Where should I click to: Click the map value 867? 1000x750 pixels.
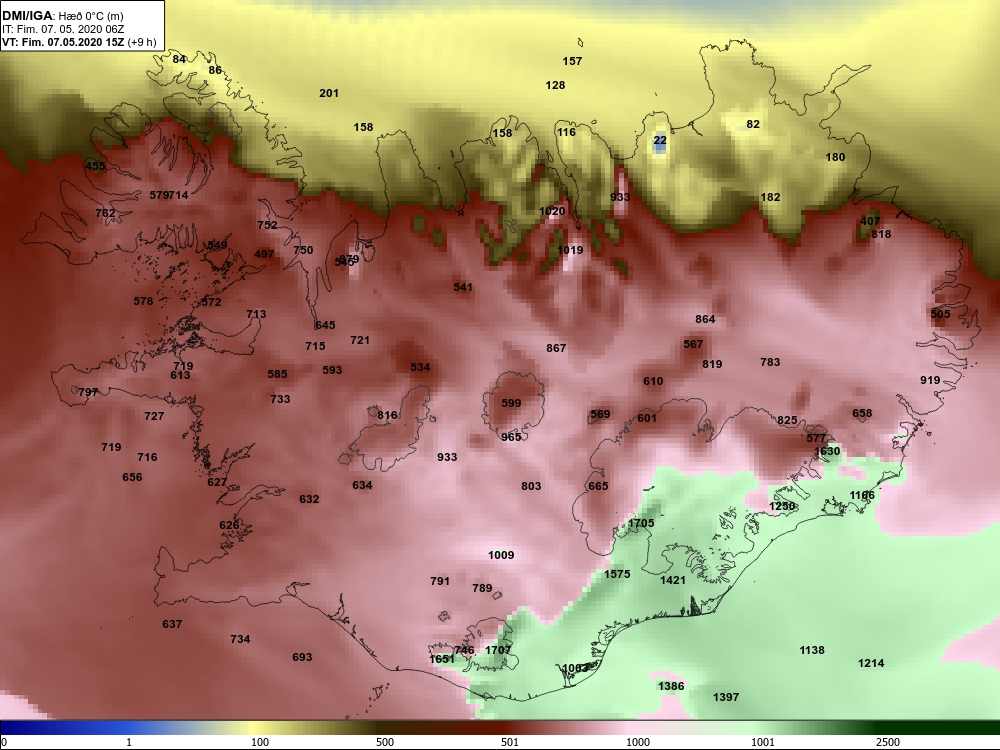556,348
